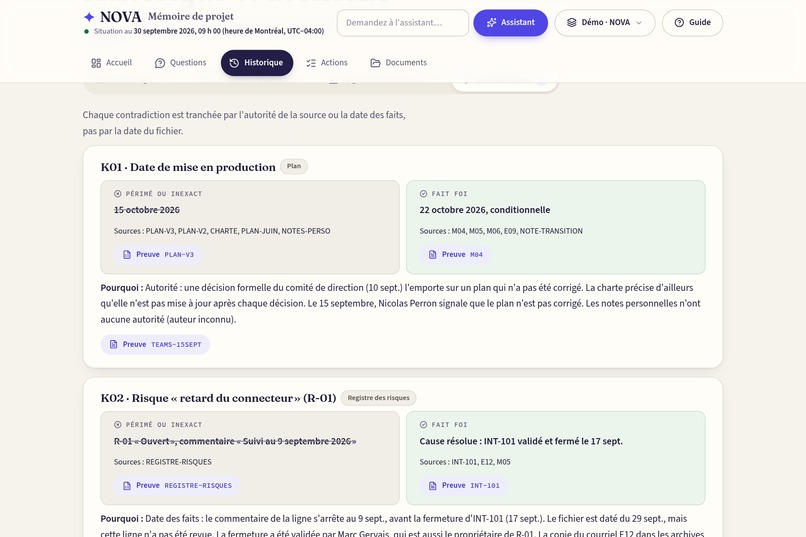The height and width of the screenshot is (537, 806).
Task: Click the K01 · Date de mise en production heading
Action: pyautogui.click(x=188, y=167)
